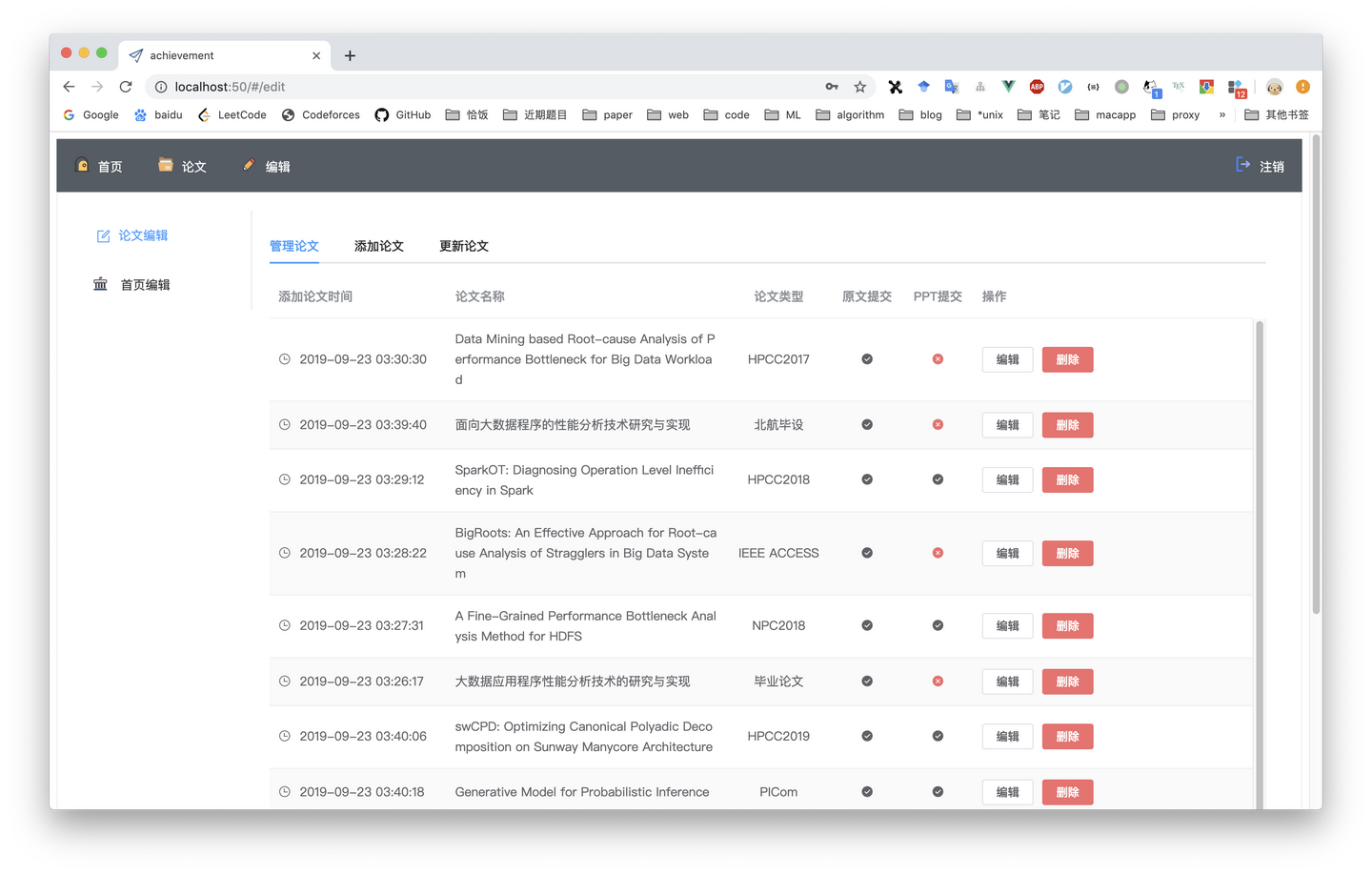Expand the ML bookmarks folder
Screen dimensions: 1372x875
[x=782, y=115]
